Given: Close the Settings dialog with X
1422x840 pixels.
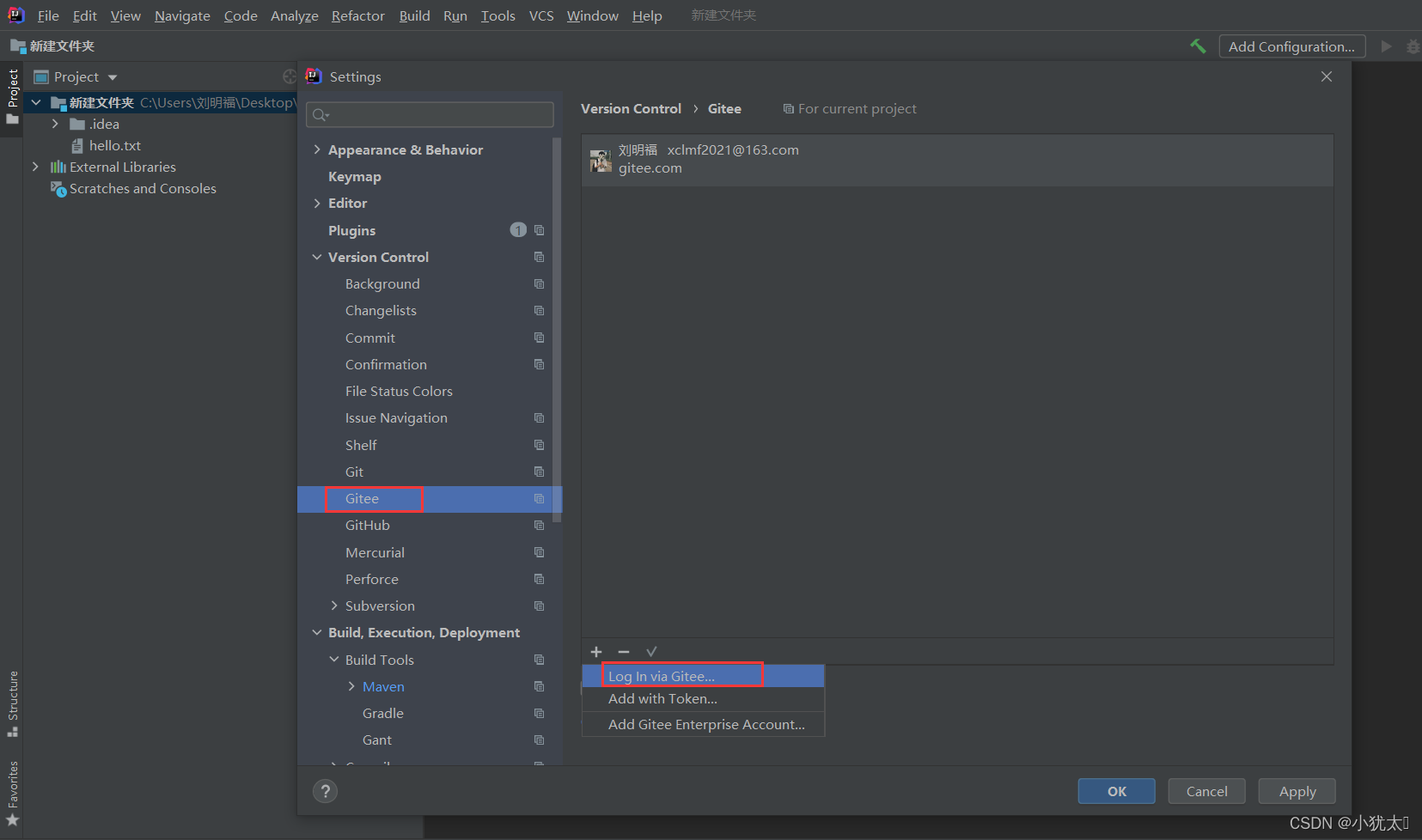Looking at the screenshot, I should click(1327, 76).
